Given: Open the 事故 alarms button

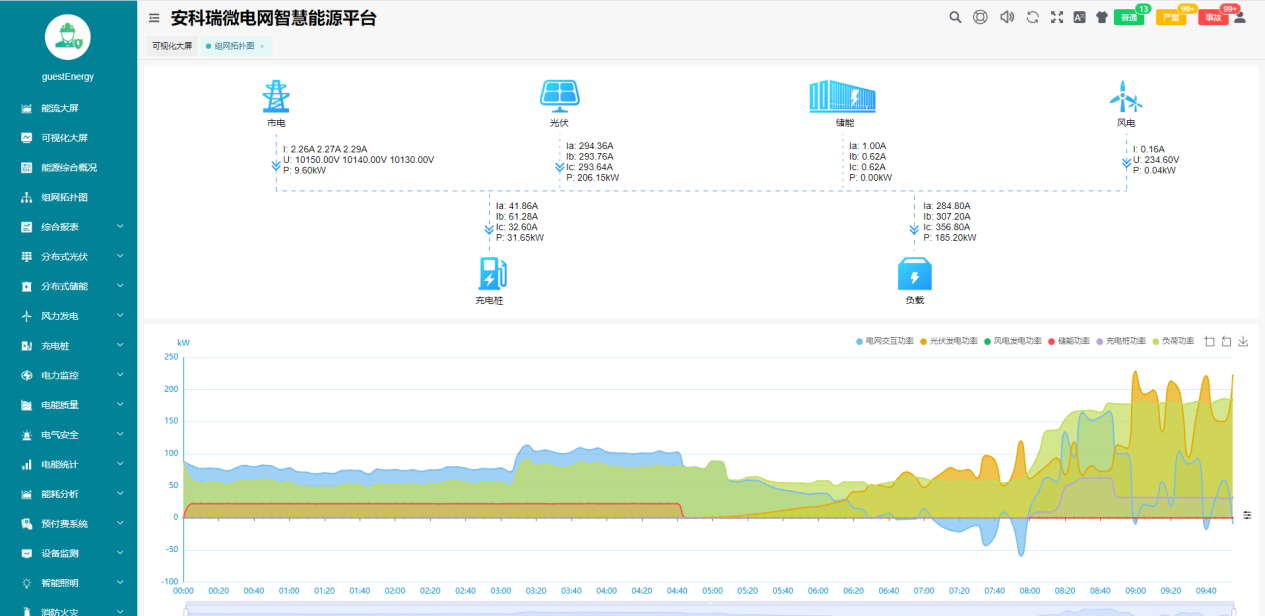Looking at the screenshot, I should [x=1212, y=18].
